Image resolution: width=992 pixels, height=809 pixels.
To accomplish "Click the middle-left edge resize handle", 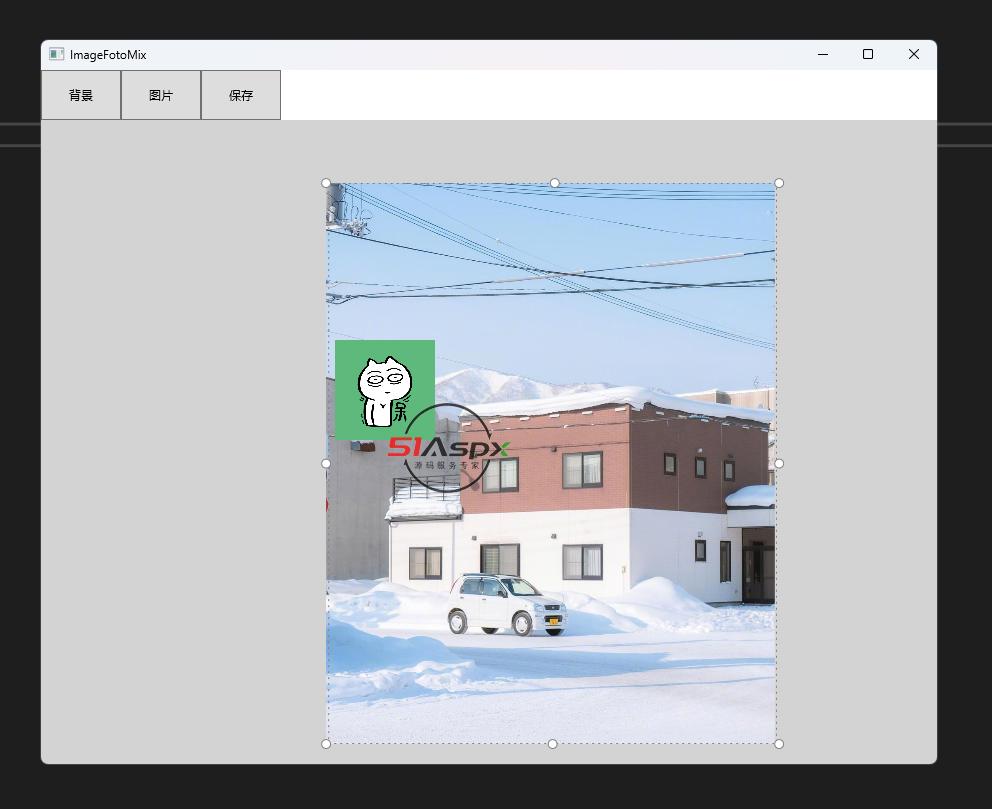I will (326, 463).
